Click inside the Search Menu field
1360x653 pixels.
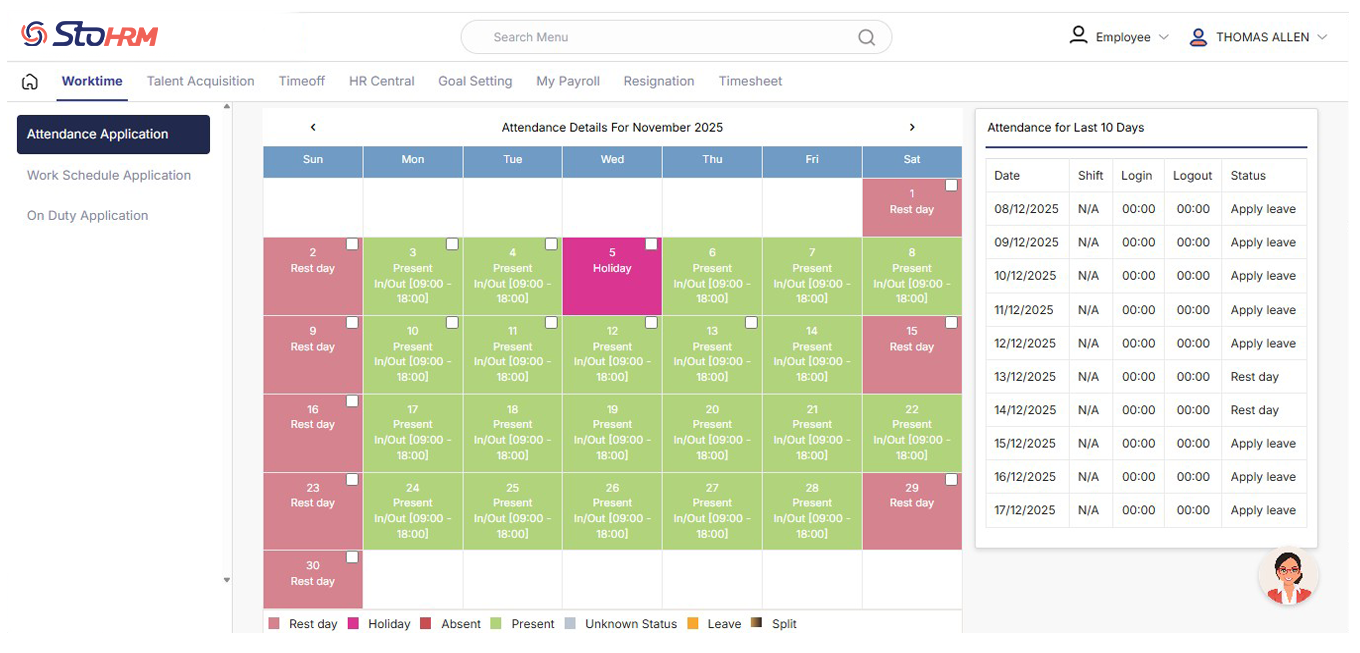[x=650, y=36]
